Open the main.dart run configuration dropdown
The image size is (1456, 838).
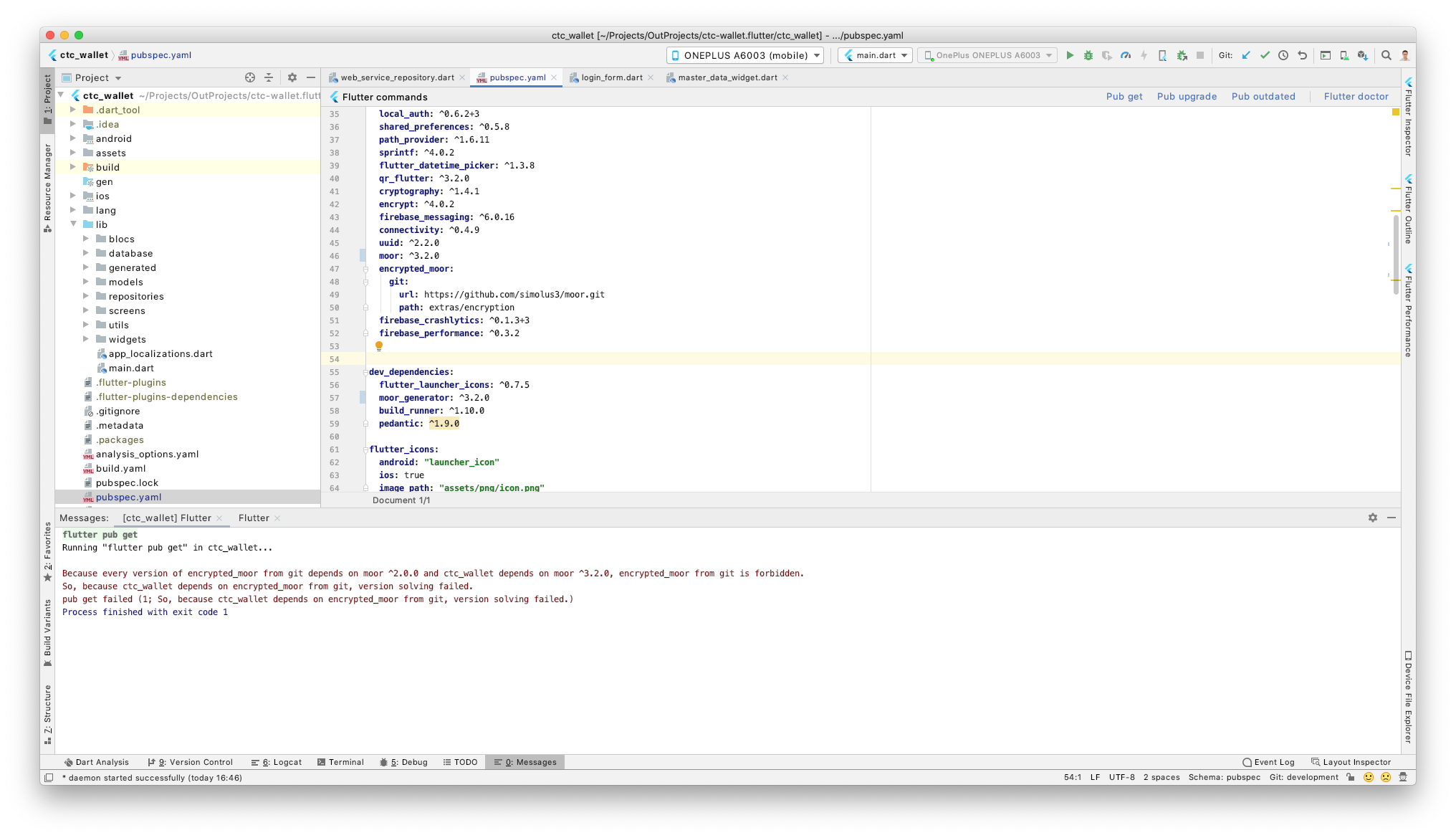point(874,55)
